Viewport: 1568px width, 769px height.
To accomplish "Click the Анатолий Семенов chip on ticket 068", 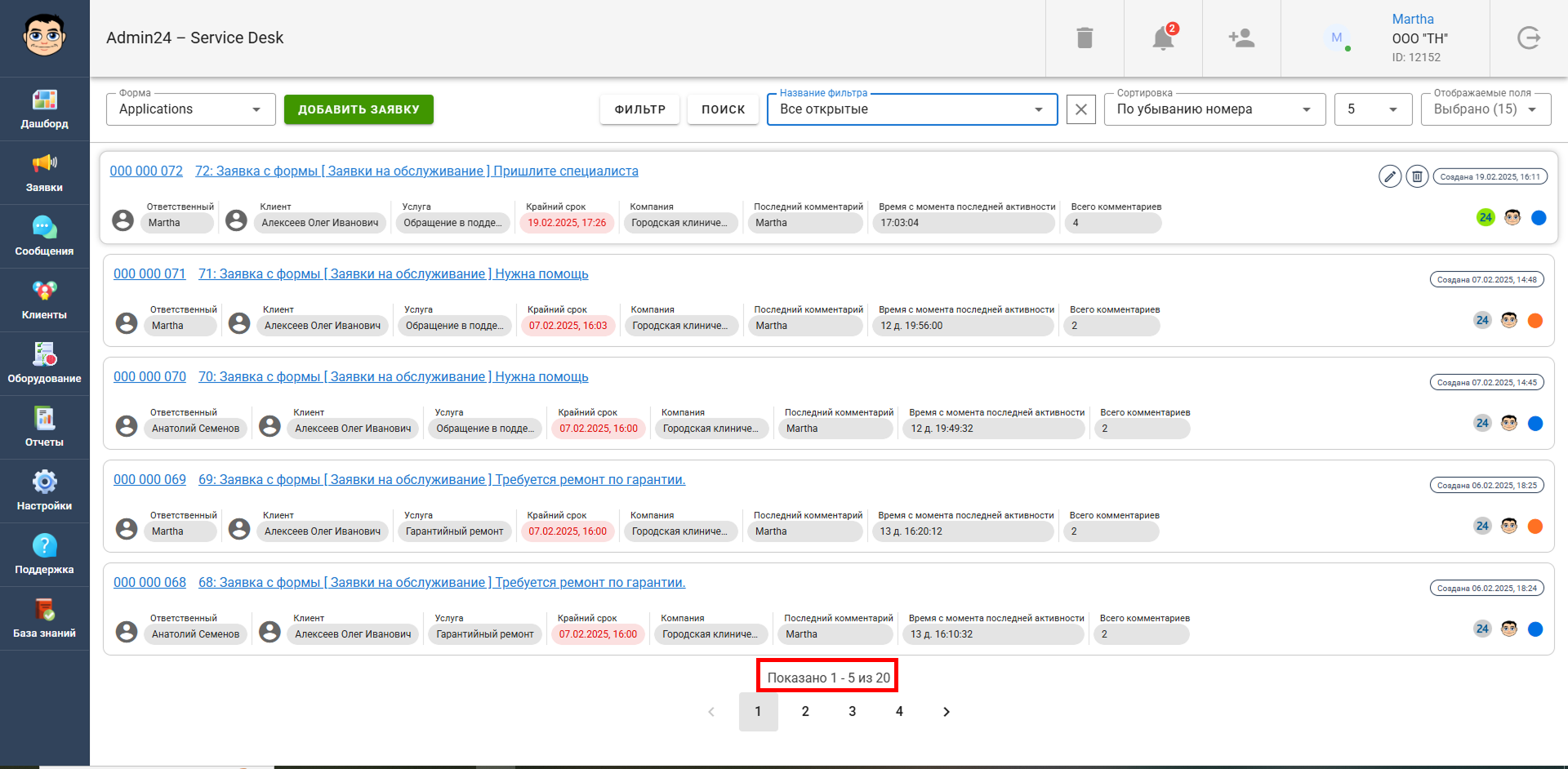I will [196, 634].
